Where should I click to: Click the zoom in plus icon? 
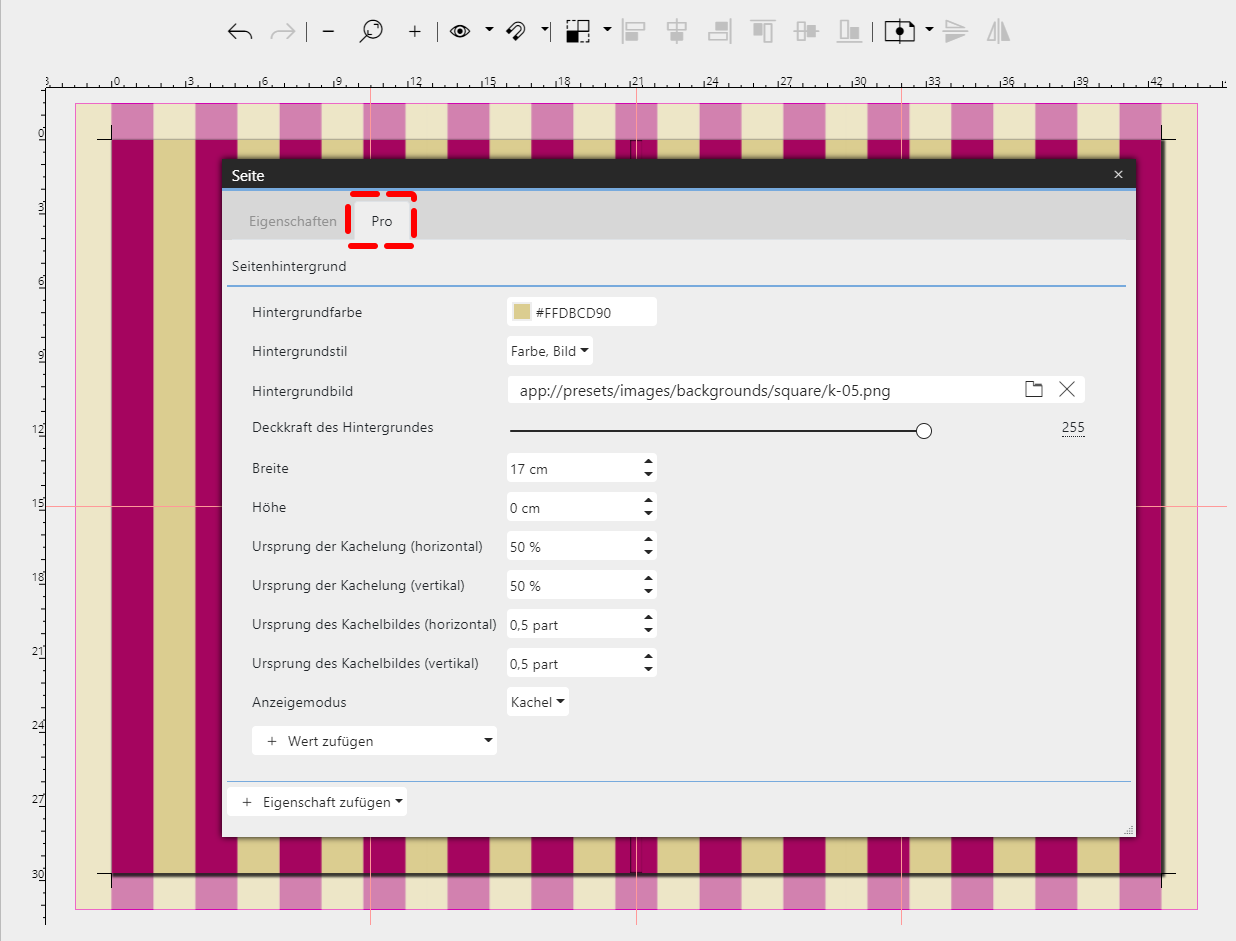[x=415, y=32]
